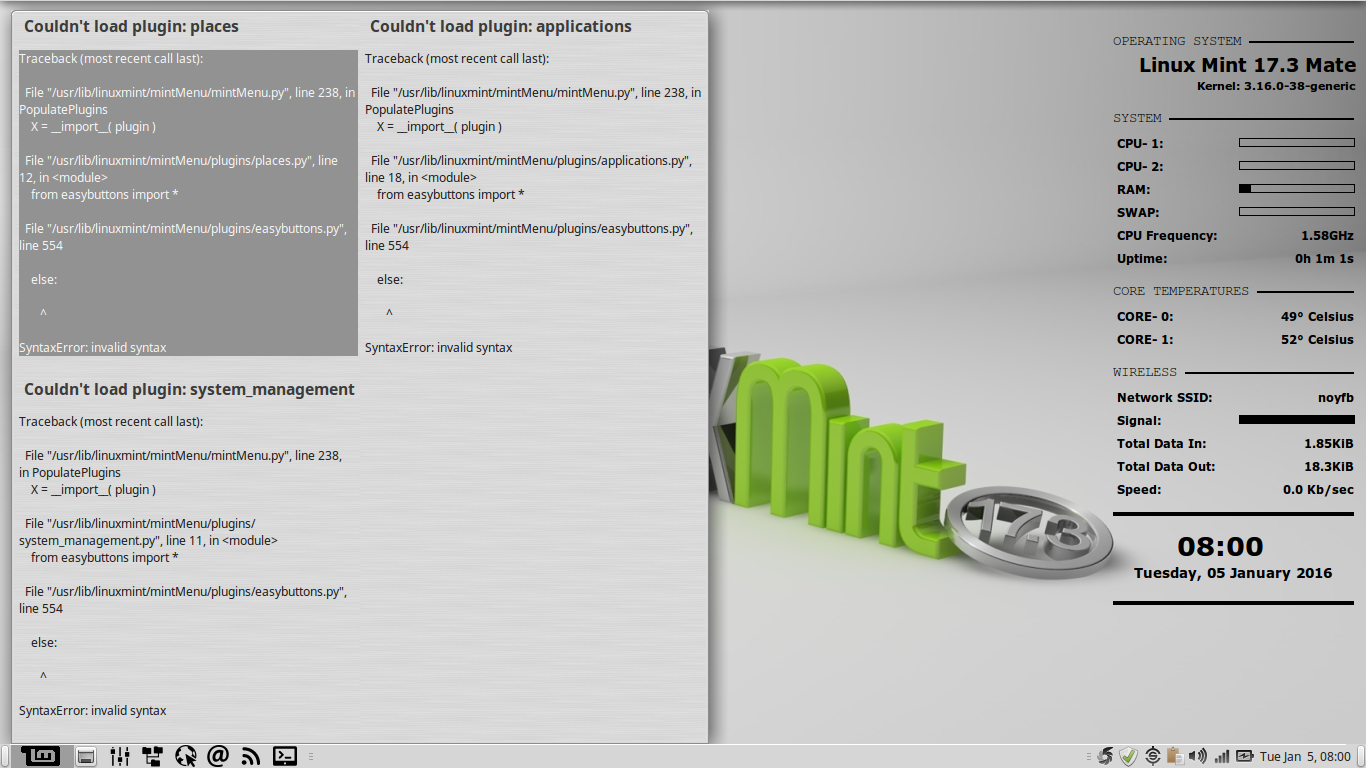The height and width of the screenshot is (768, 1366).
Task: Click the circled S tray icon
Action: point(1152,756)
